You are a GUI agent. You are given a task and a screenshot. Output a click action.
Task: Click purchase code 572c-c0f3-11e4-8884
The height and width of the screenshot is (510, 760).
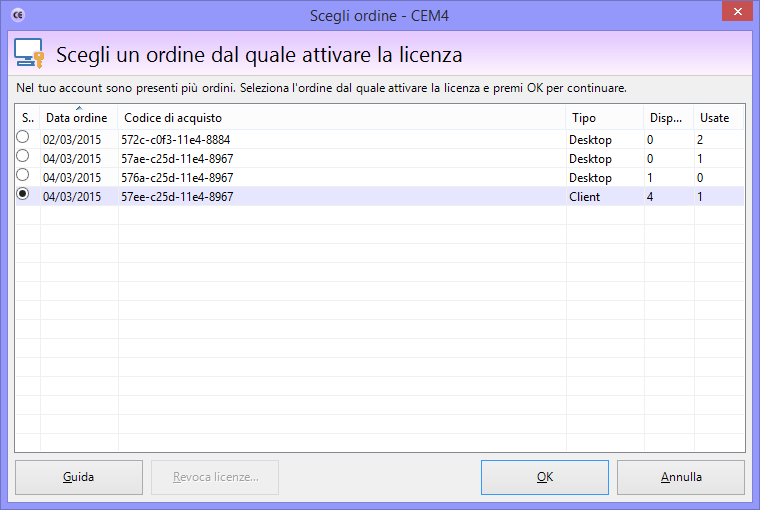[x=175, y=140]
